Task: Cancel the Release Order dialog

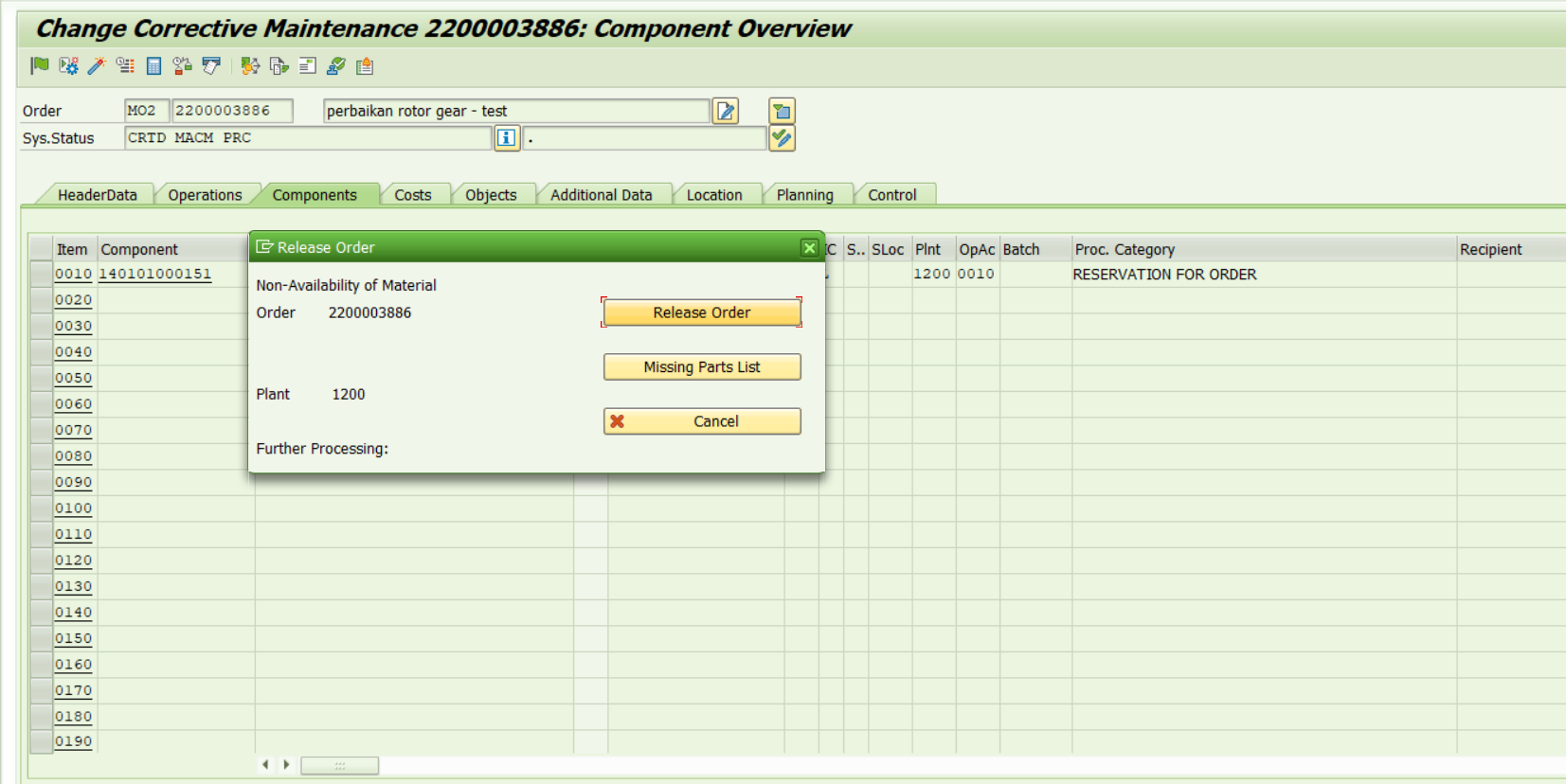Action: [701, 421]
